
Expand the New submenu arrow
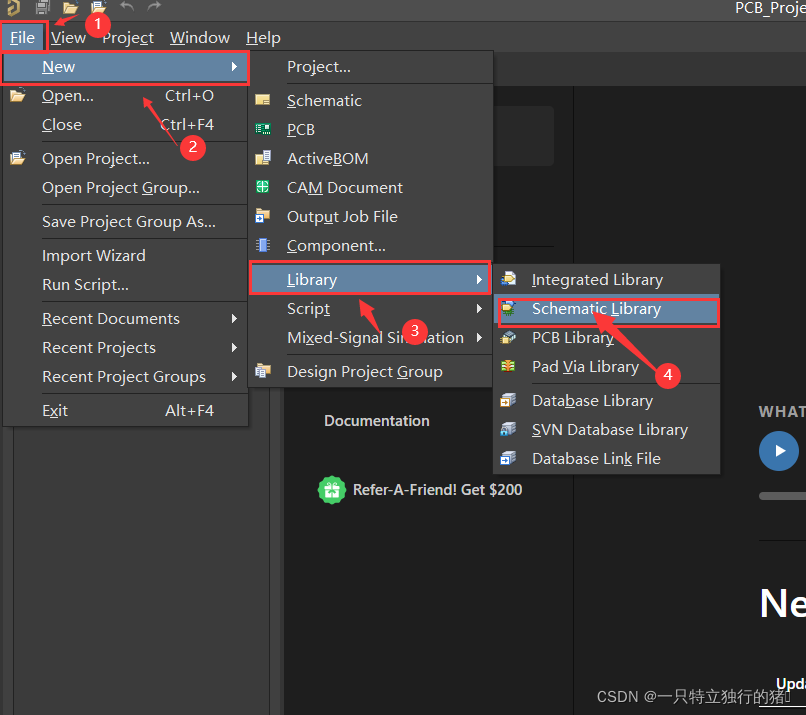[x=234, y=66]
